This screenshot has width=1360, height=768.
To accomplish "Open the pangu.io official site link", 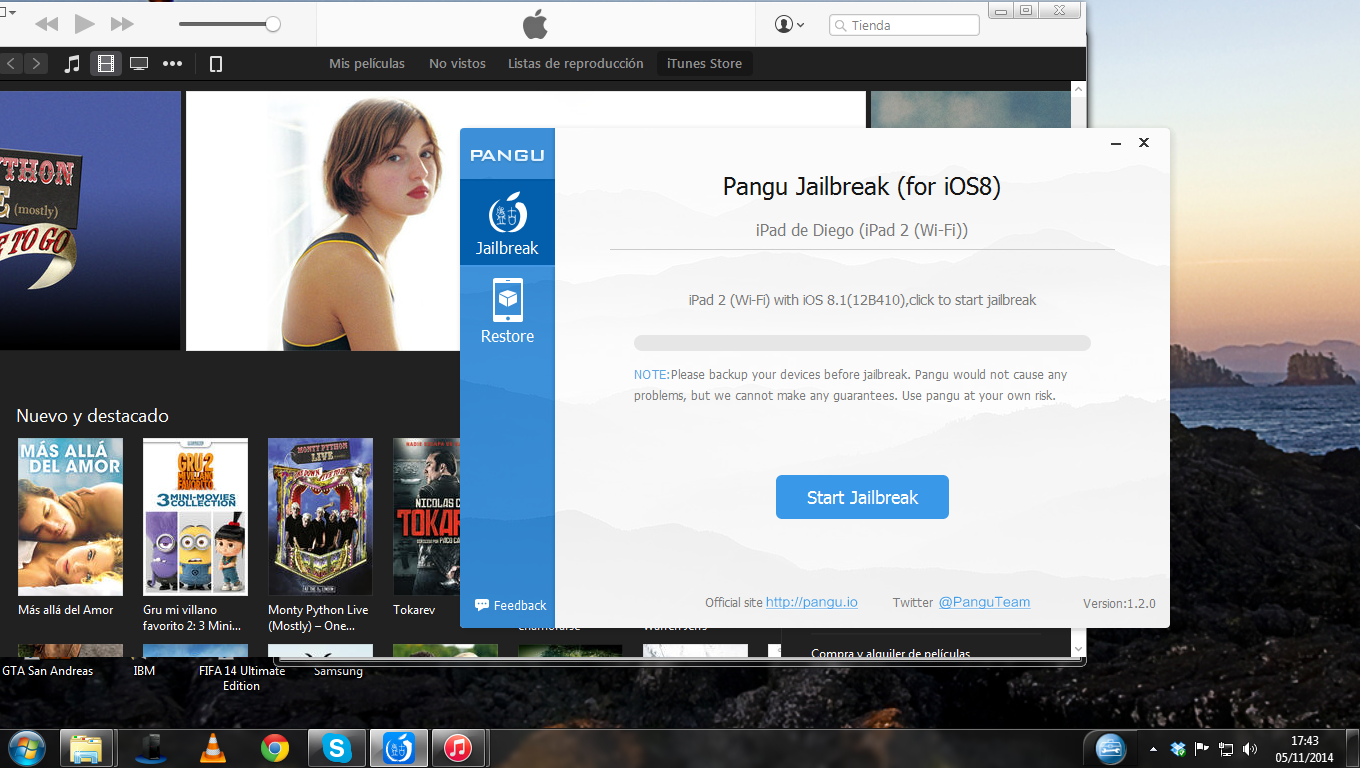I will tap(811, 602).
